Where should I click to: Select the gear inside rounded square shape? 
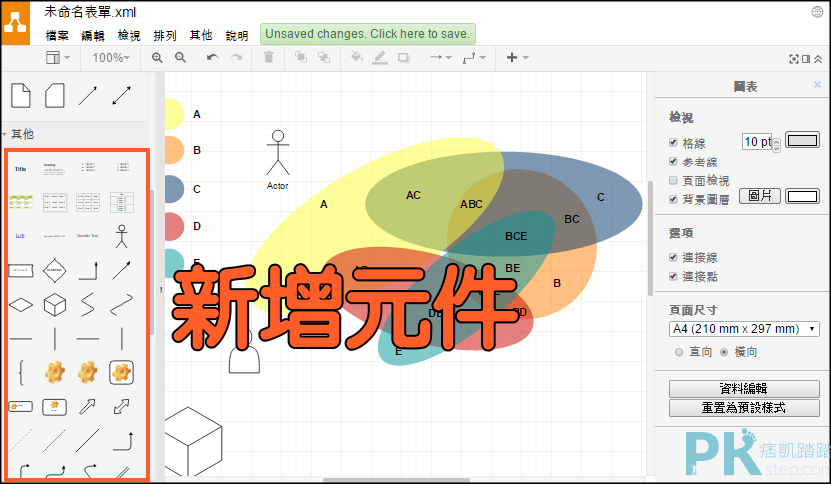121,372
